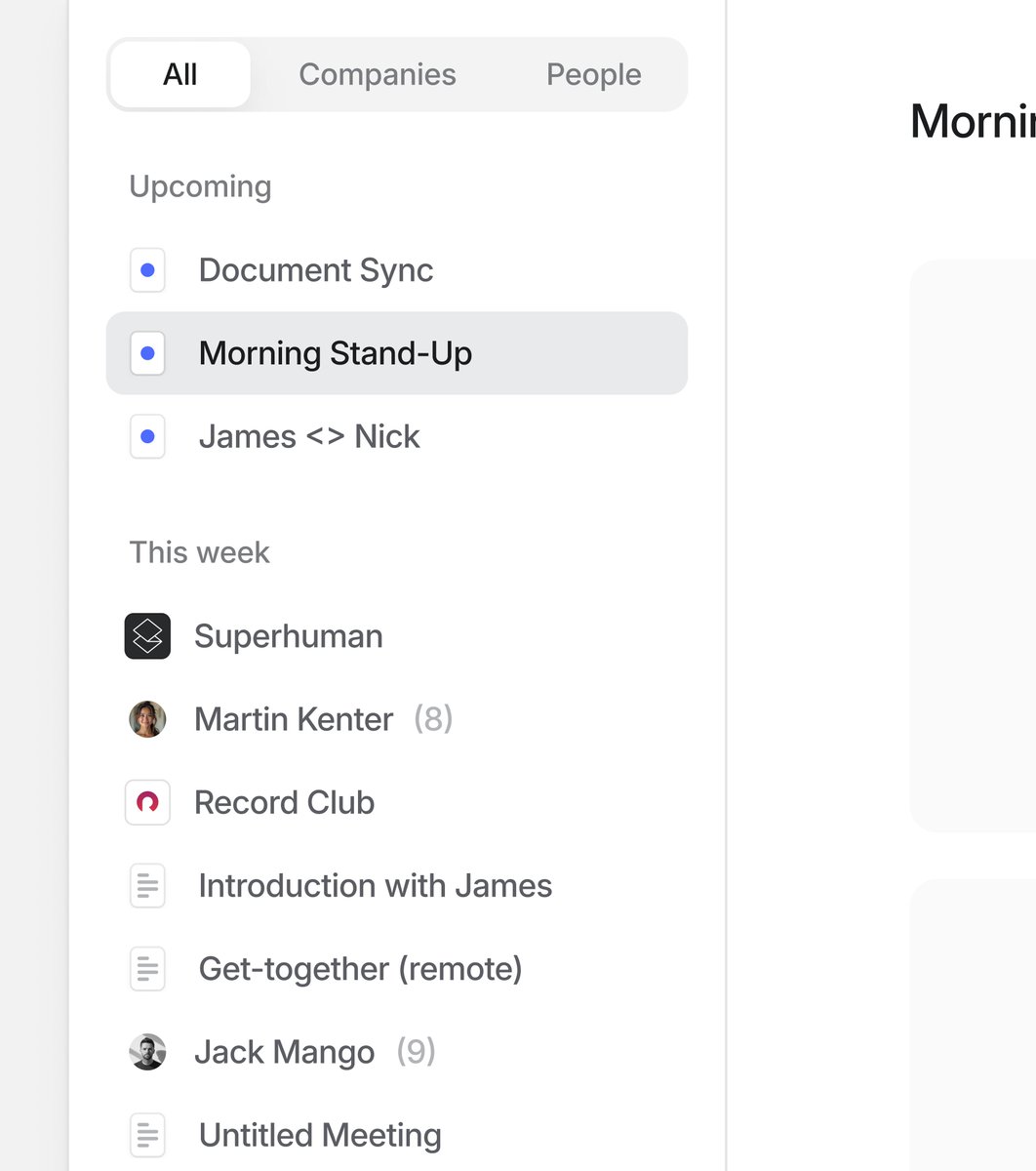Click Martin Kenter's avatar photo
This screenshot has width=1036, height=1171.
tap(147, 719)
